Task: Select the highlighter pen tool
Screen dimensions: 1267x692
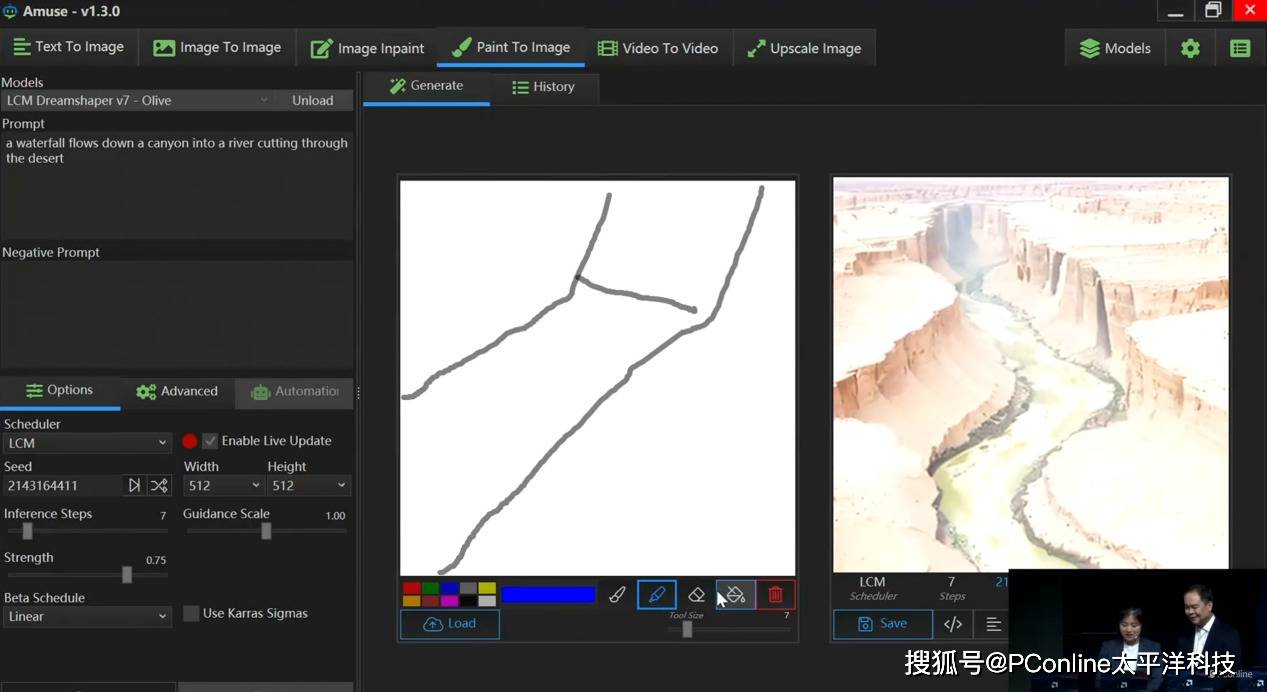Action: click(x=657, y=595)
